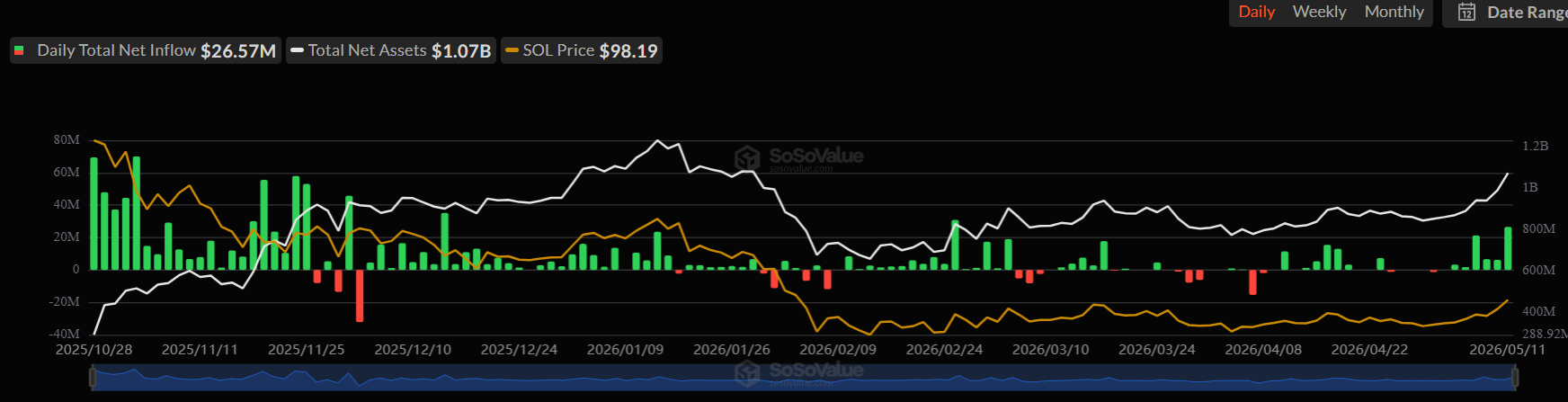The height and width of the screenshot is (402, 1568).
Task: Click the 80M left axis label
Action: (x=67, y=140)
